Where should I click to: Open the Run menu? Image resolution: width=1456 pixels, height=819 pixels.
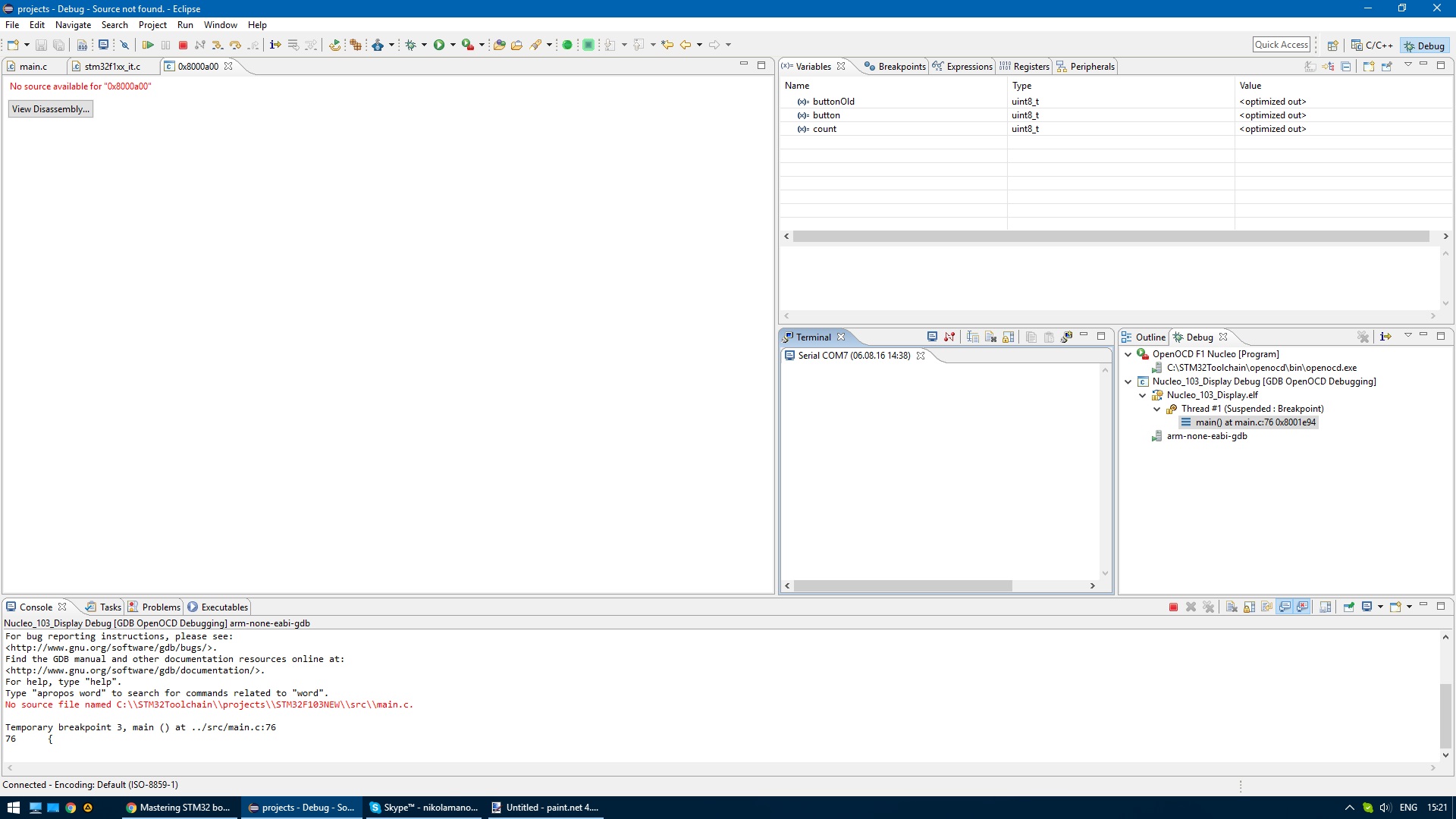click(185, 25)
